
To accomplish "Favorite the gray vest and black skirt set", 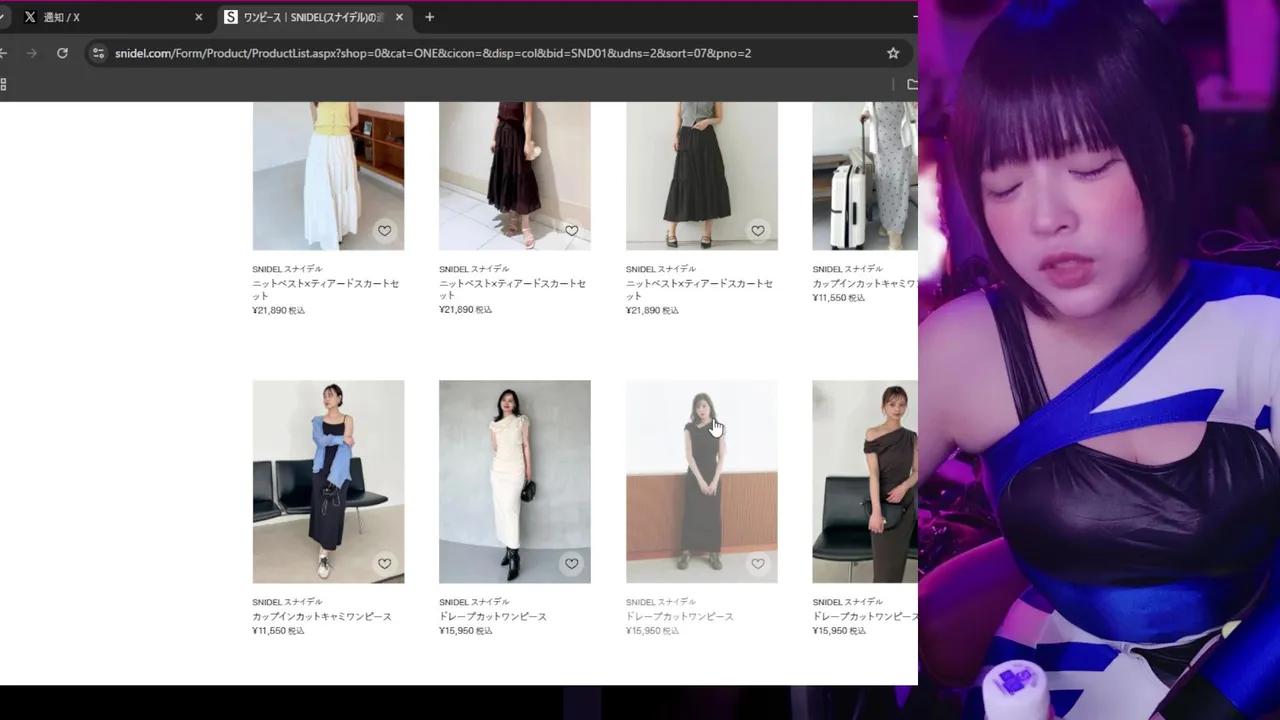I will 758,231.
